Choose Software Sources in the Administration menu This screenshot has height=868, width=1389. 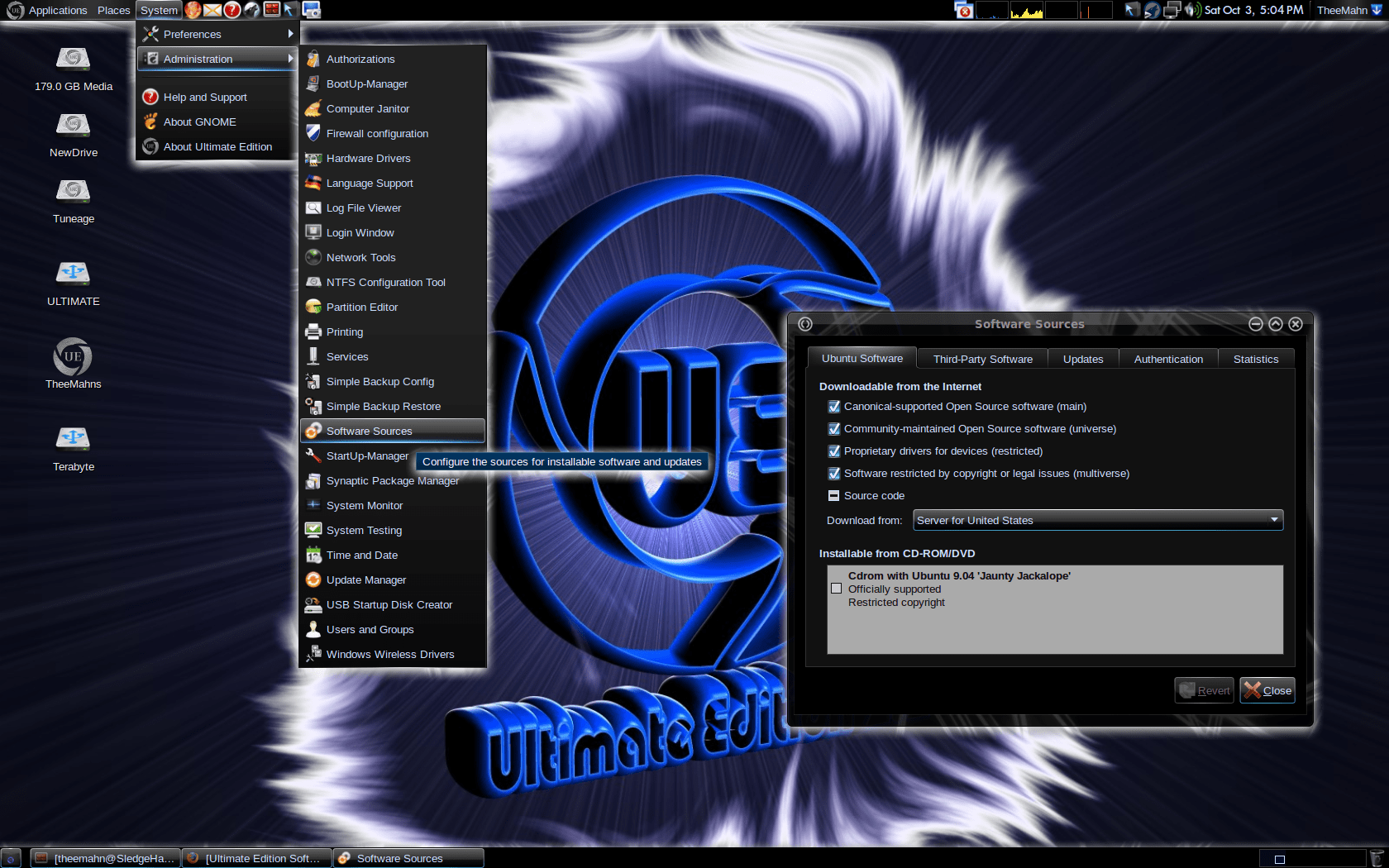pos(393,431)
